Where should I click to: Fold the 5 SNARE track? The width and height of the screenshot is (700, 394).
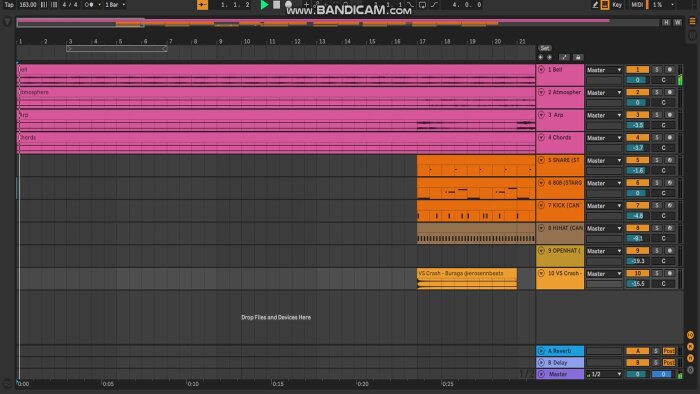541,160
